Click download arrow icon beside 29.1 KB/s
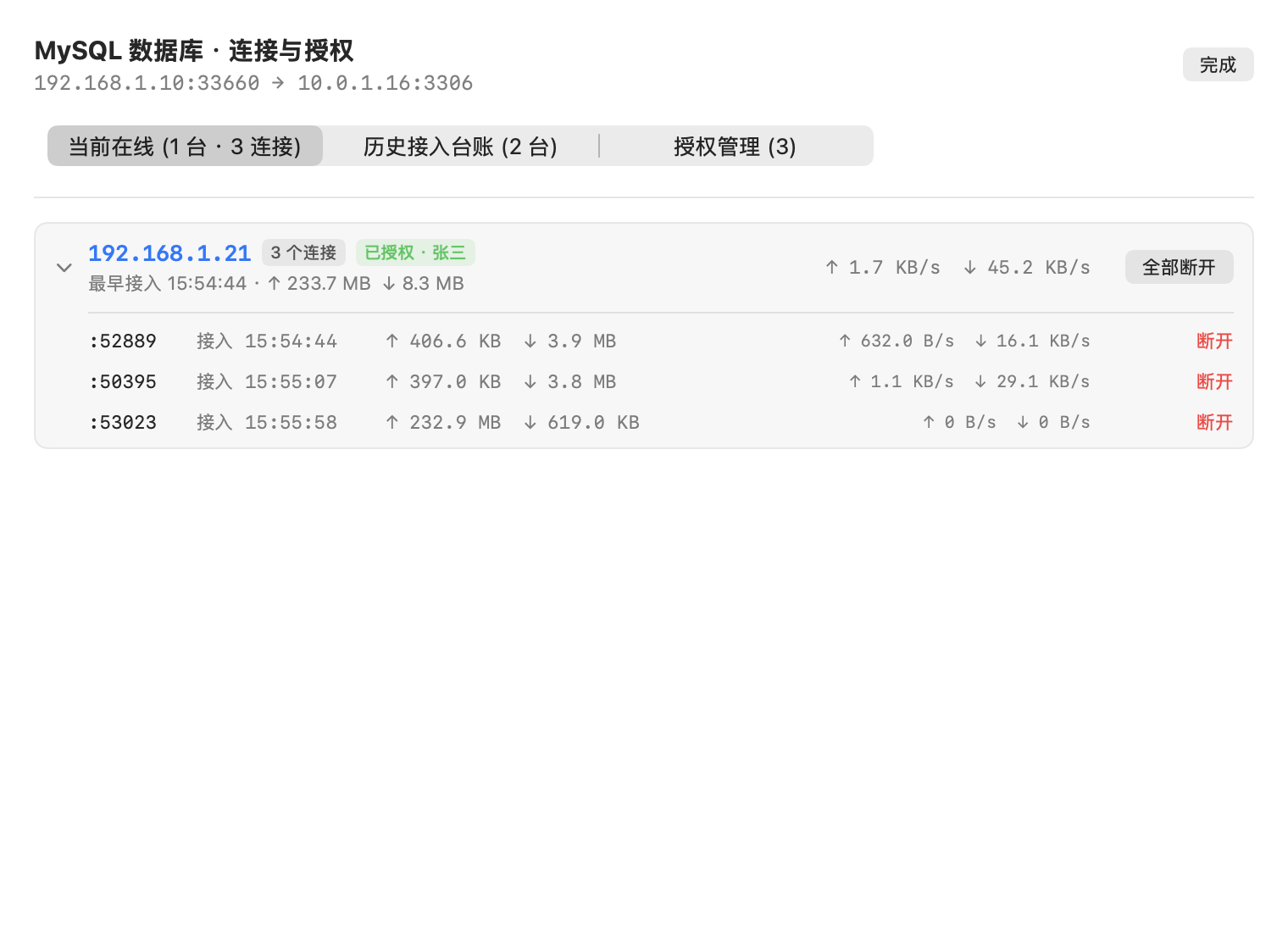Image resolution: width=1288 pixels, height=949 pixels. [980, 382]
